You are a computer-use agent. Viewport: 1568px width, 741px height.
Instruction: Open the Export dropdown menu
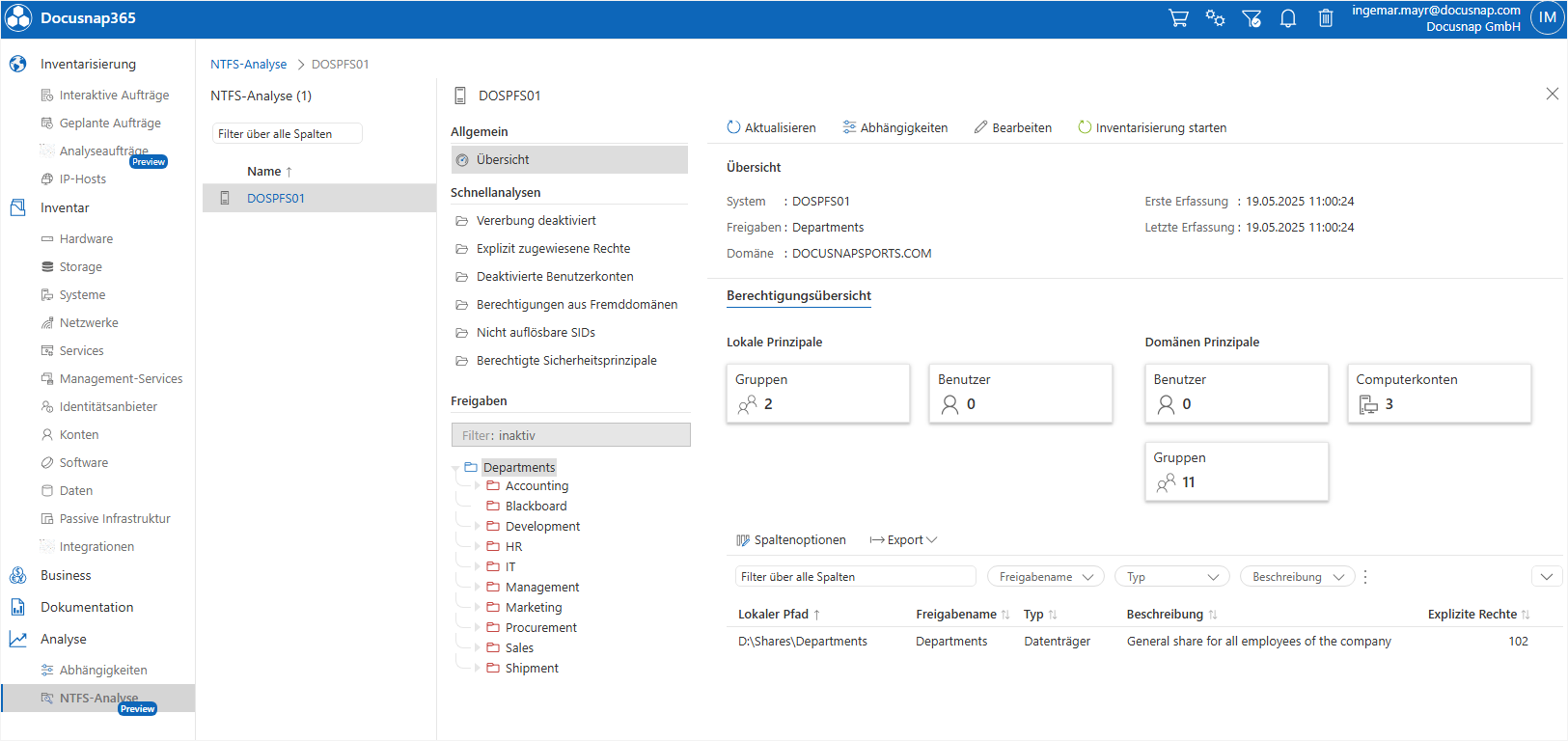pyautogui.click(x=903, y=540)
